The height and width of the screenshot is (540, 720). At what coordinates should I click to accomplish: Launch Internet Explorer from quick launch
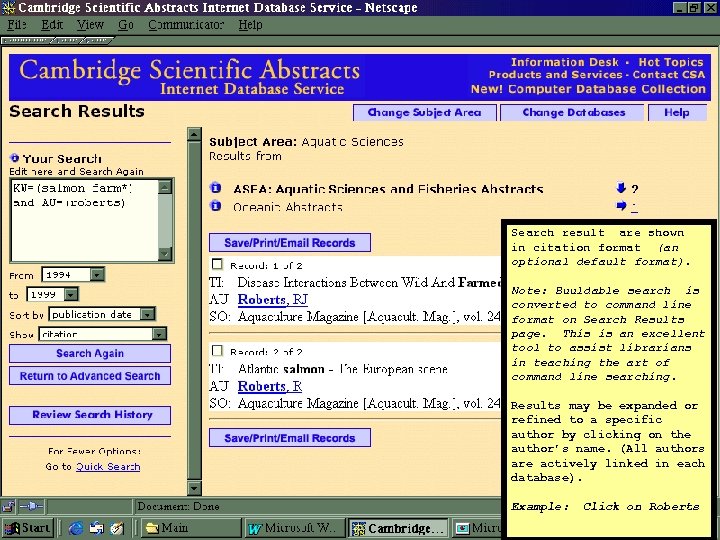point(76,528)
